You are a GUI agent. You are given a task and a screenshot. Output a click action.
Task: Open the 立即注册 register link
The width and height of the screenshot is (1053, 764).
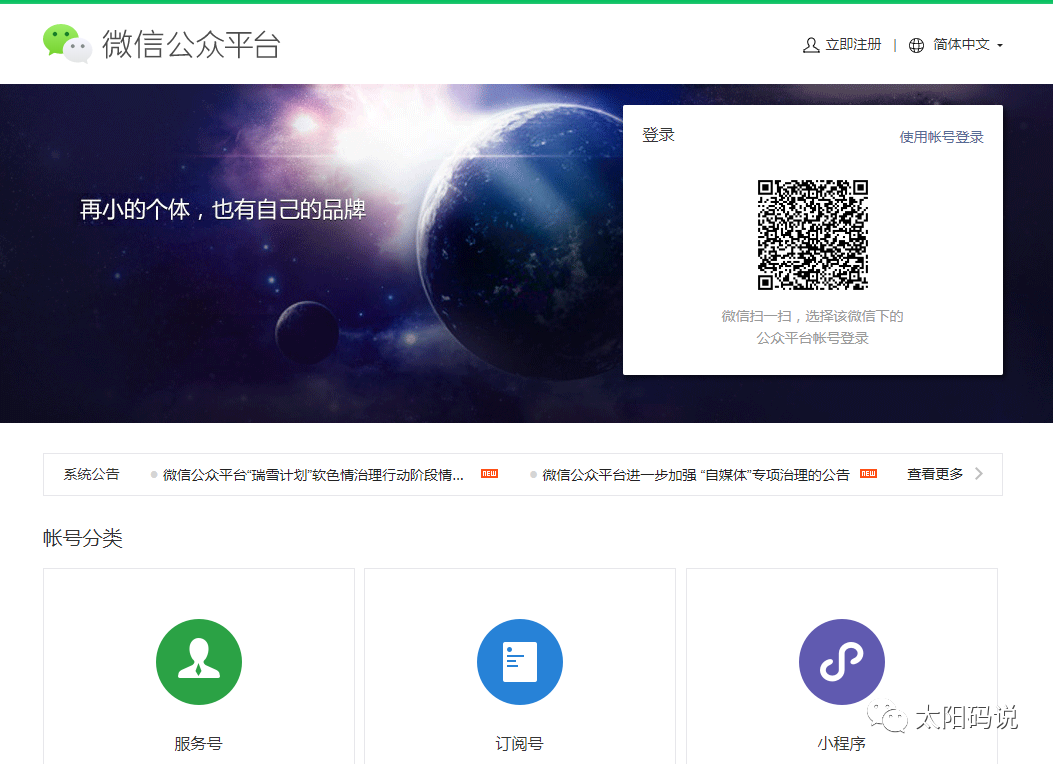853,44
